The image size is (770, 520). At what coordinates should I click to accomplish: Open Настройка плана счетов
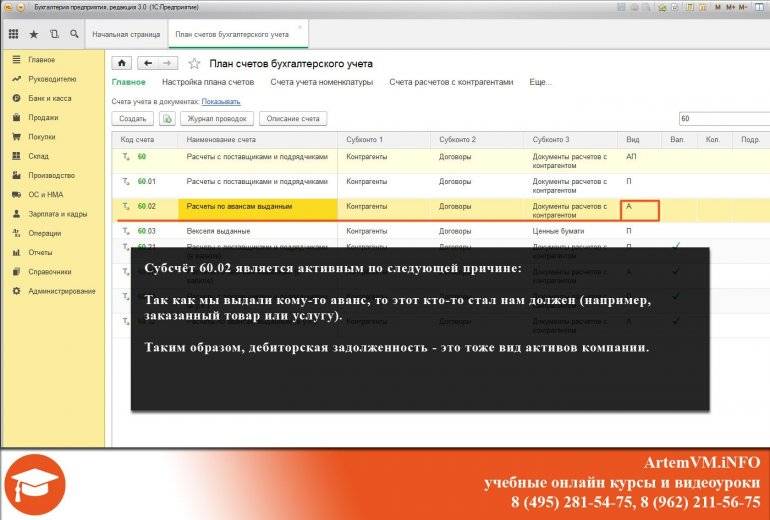208,82
